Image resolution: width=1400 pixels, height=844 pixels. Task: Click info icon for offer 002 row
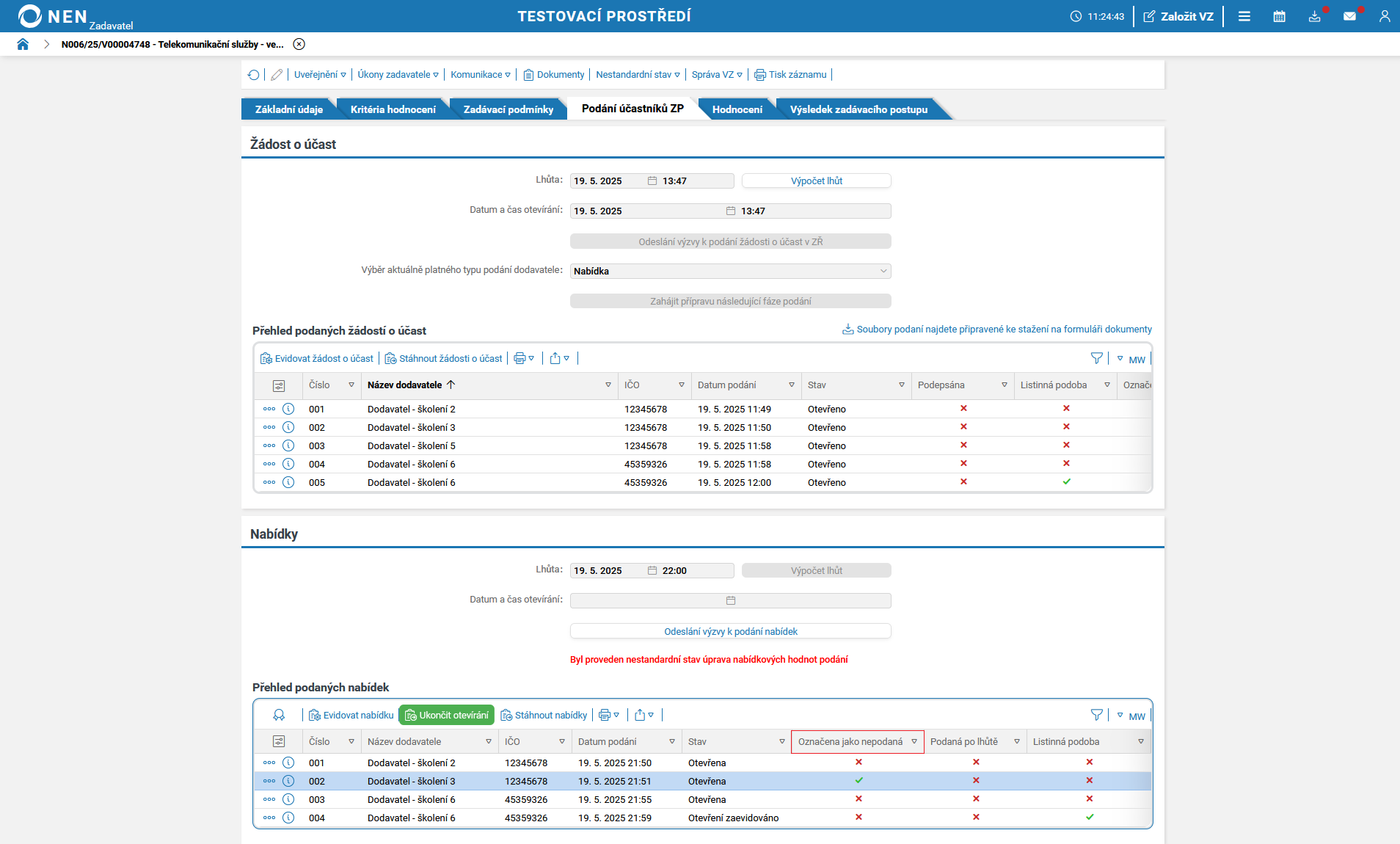288,781
